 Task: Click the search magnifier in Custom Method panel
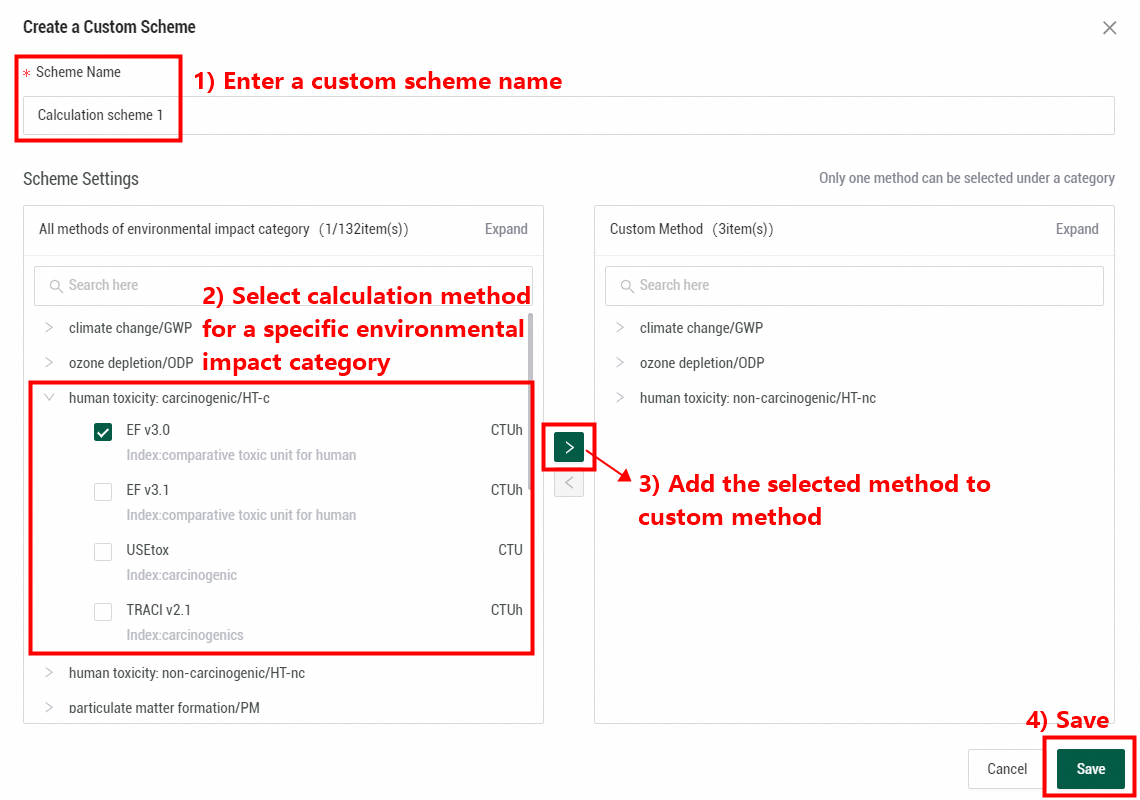point(627,286)
